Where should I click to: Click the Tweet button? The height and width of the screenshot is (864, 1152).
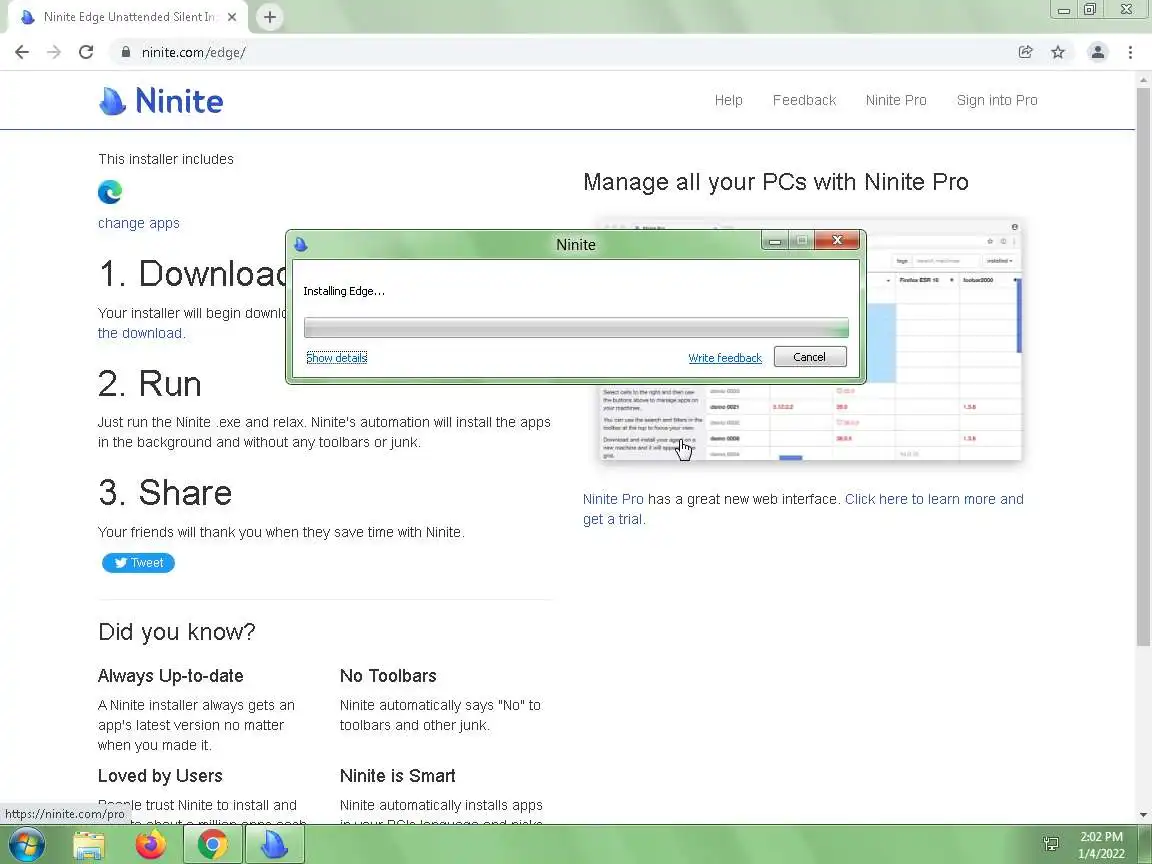(x=138, y=563)
